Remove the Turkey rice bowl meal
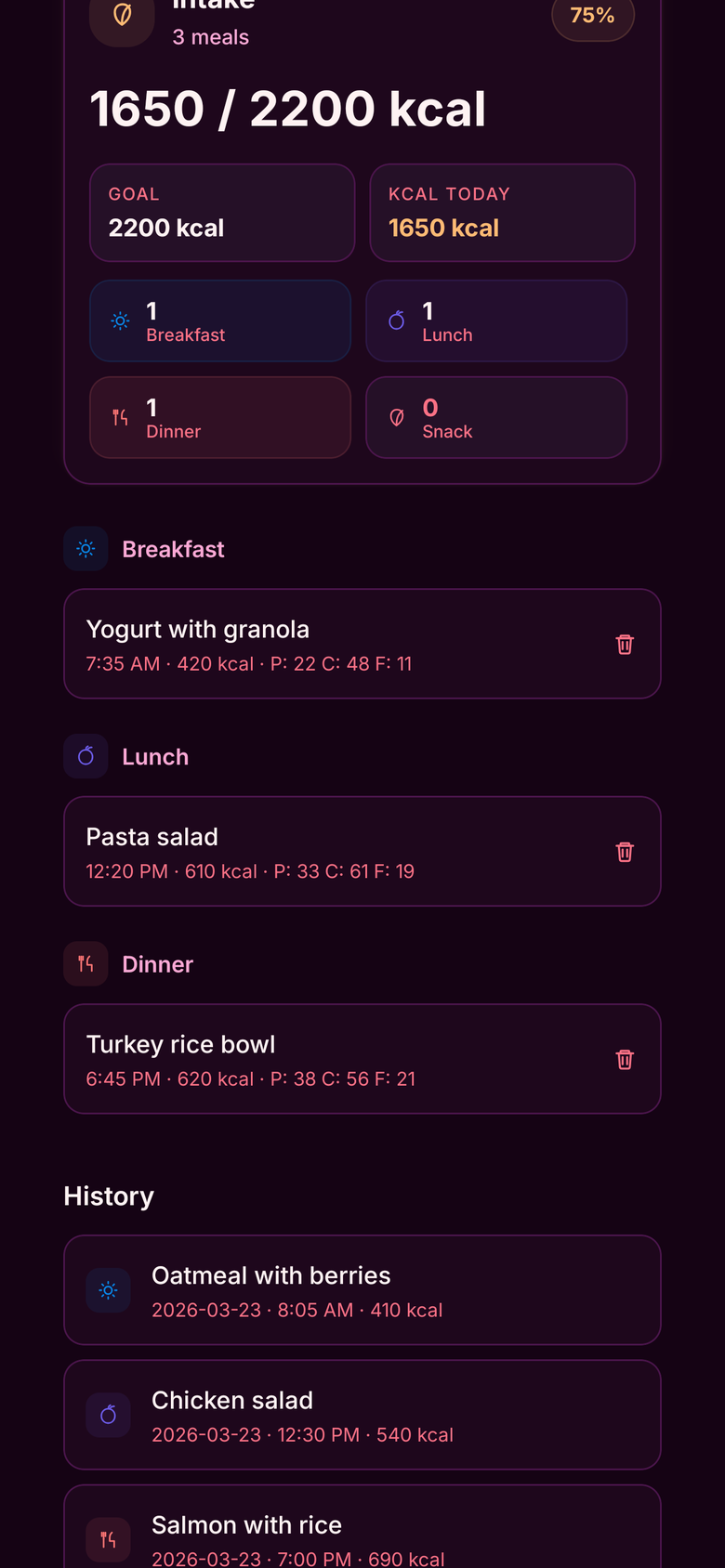 click(x=625, y=1059)
